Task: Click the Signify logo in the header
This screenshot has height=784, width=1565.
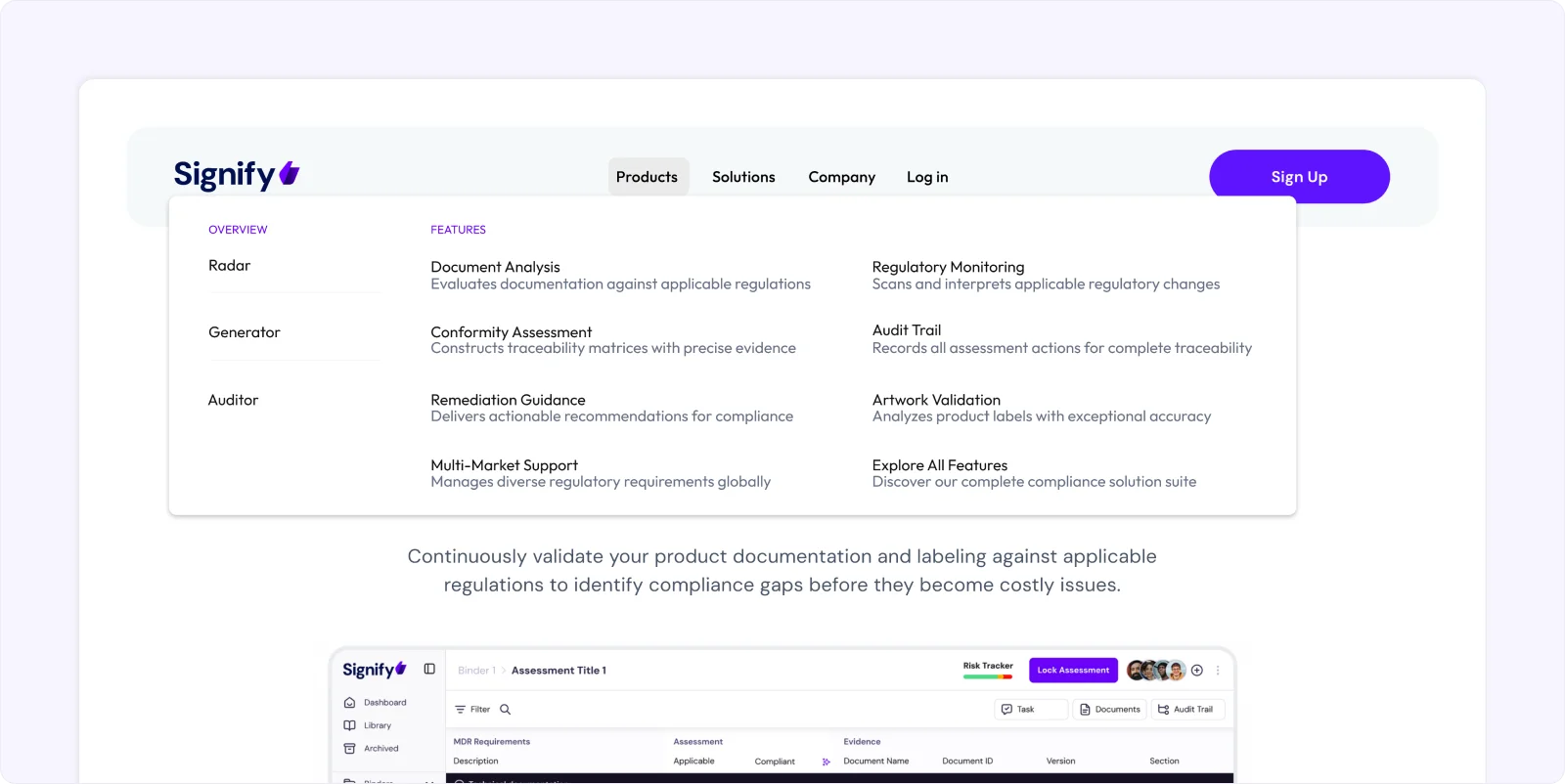Action: (237, 175)
